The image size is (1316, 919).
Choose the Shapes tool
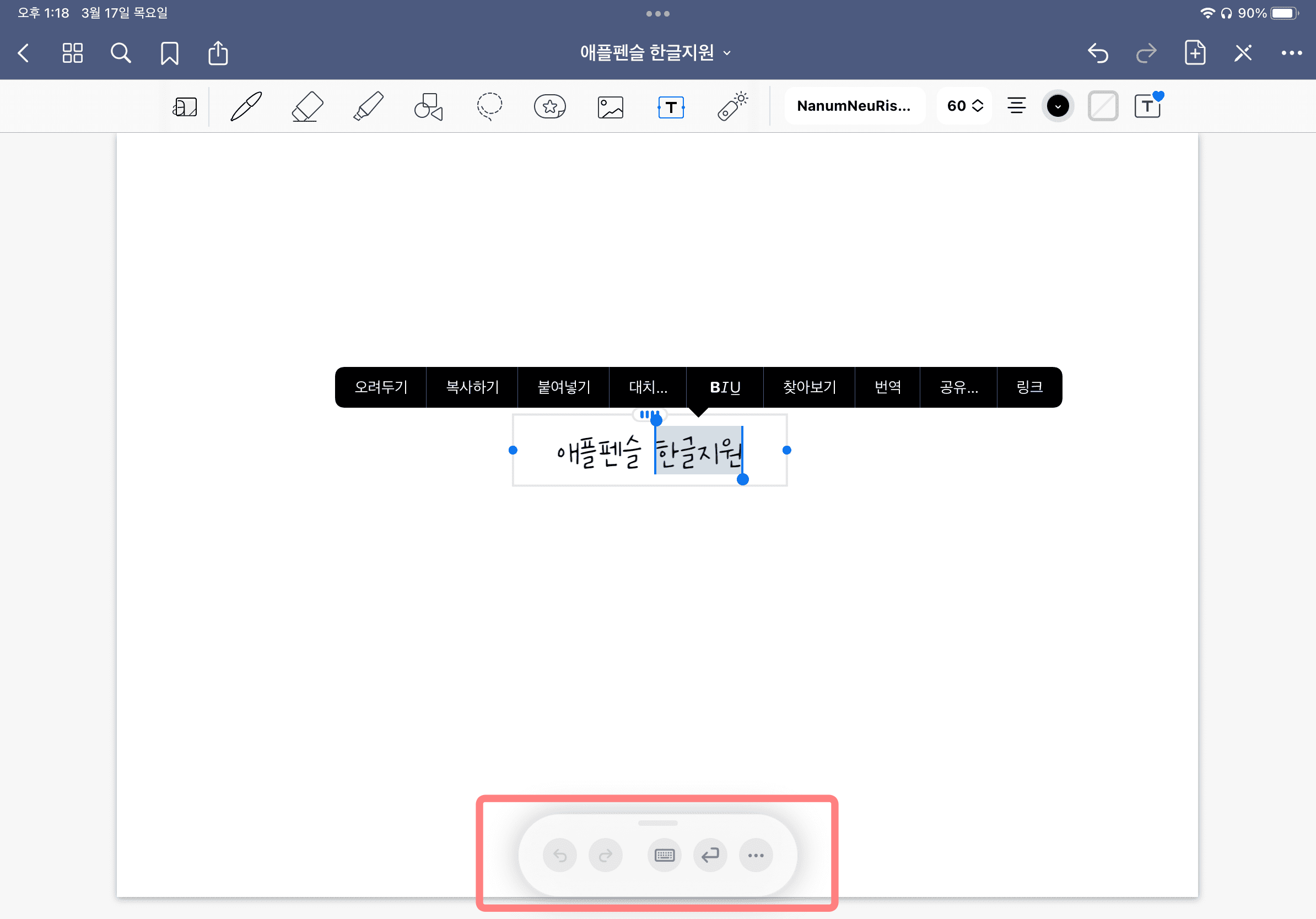429,106
